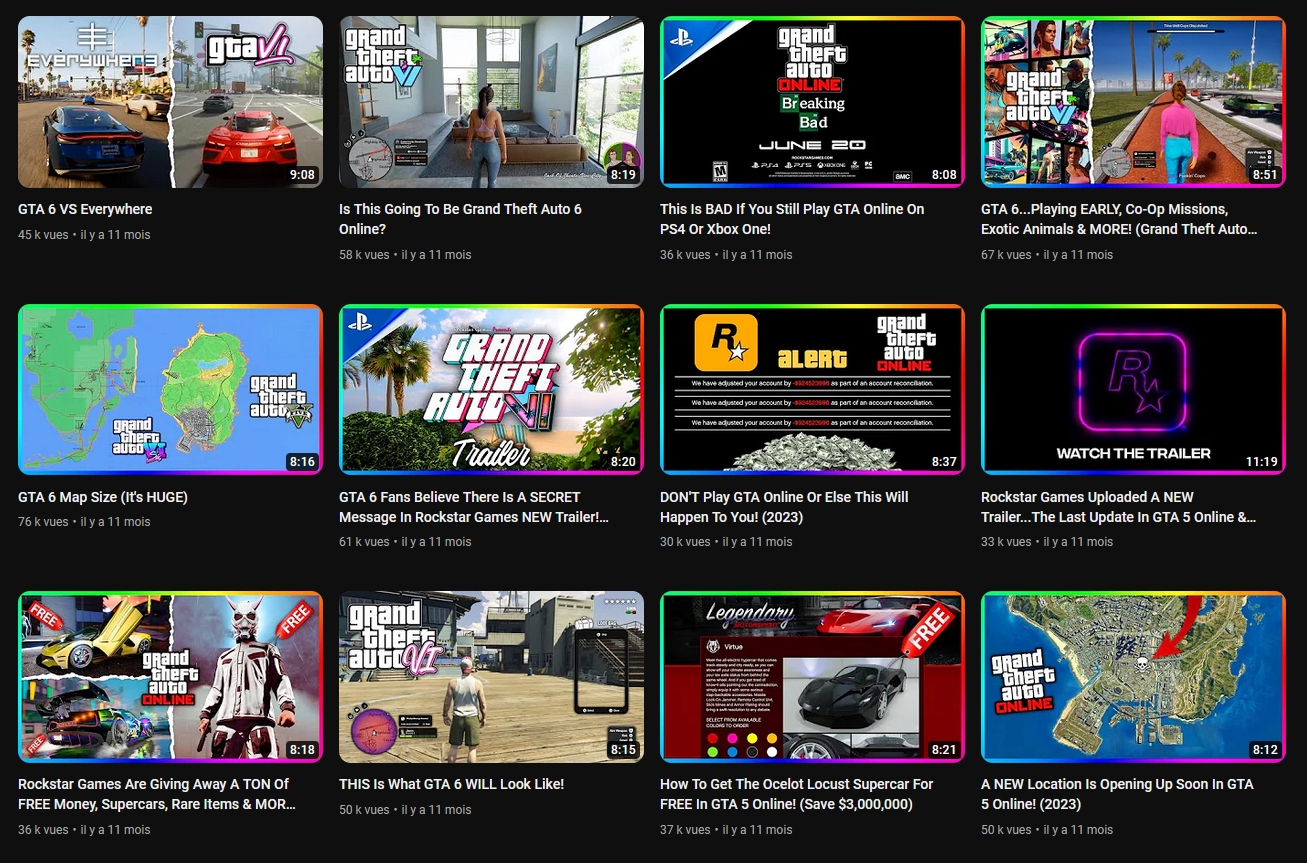Open the map thumbnail with red arrow and skull
1307x863 pixels.
coord(1133,677)
